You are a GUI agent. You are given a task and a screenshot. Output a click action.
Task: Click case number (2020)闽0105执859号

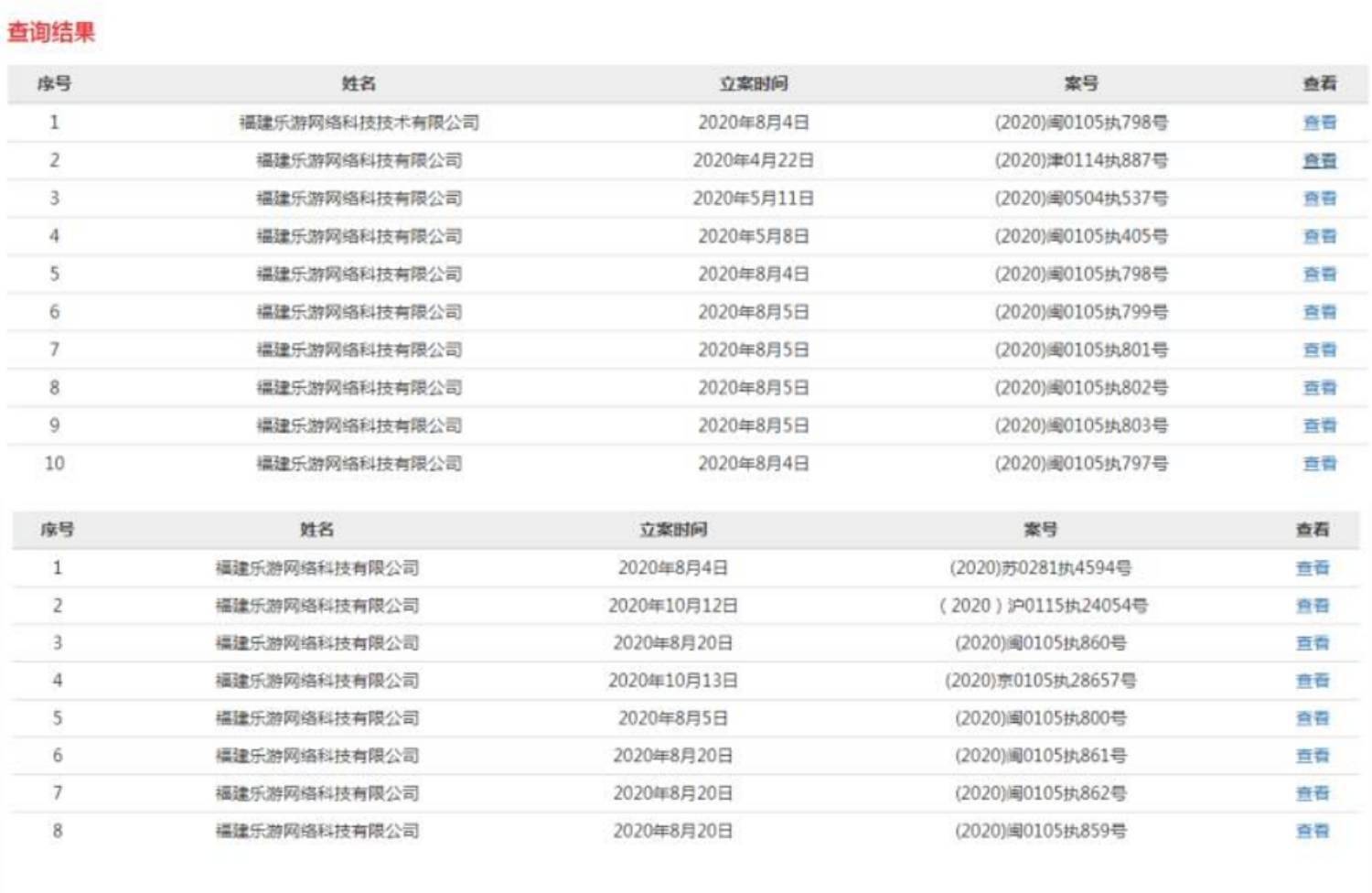click(x=1041, y=831)
